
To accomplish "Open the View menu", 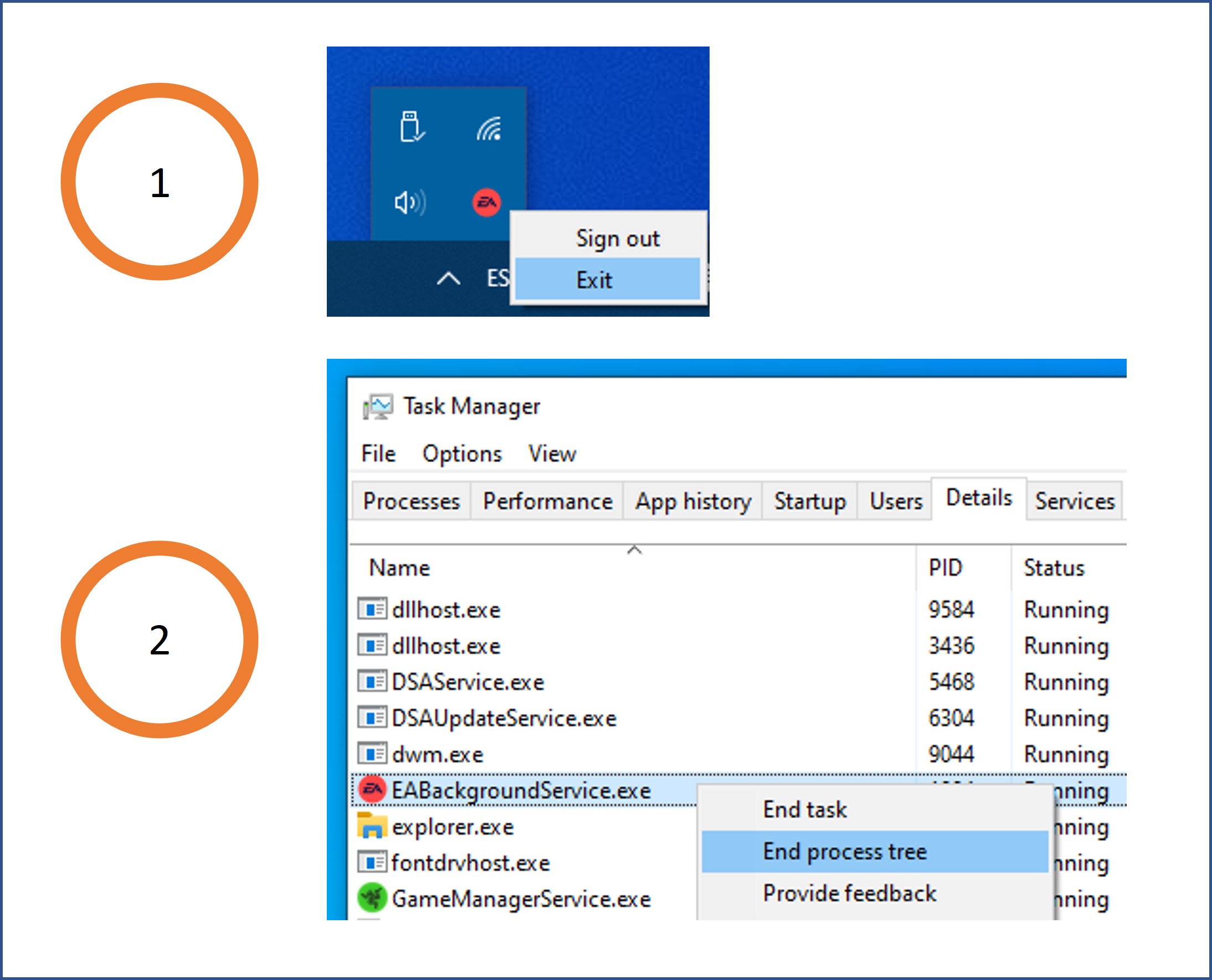I will (552, 454).
